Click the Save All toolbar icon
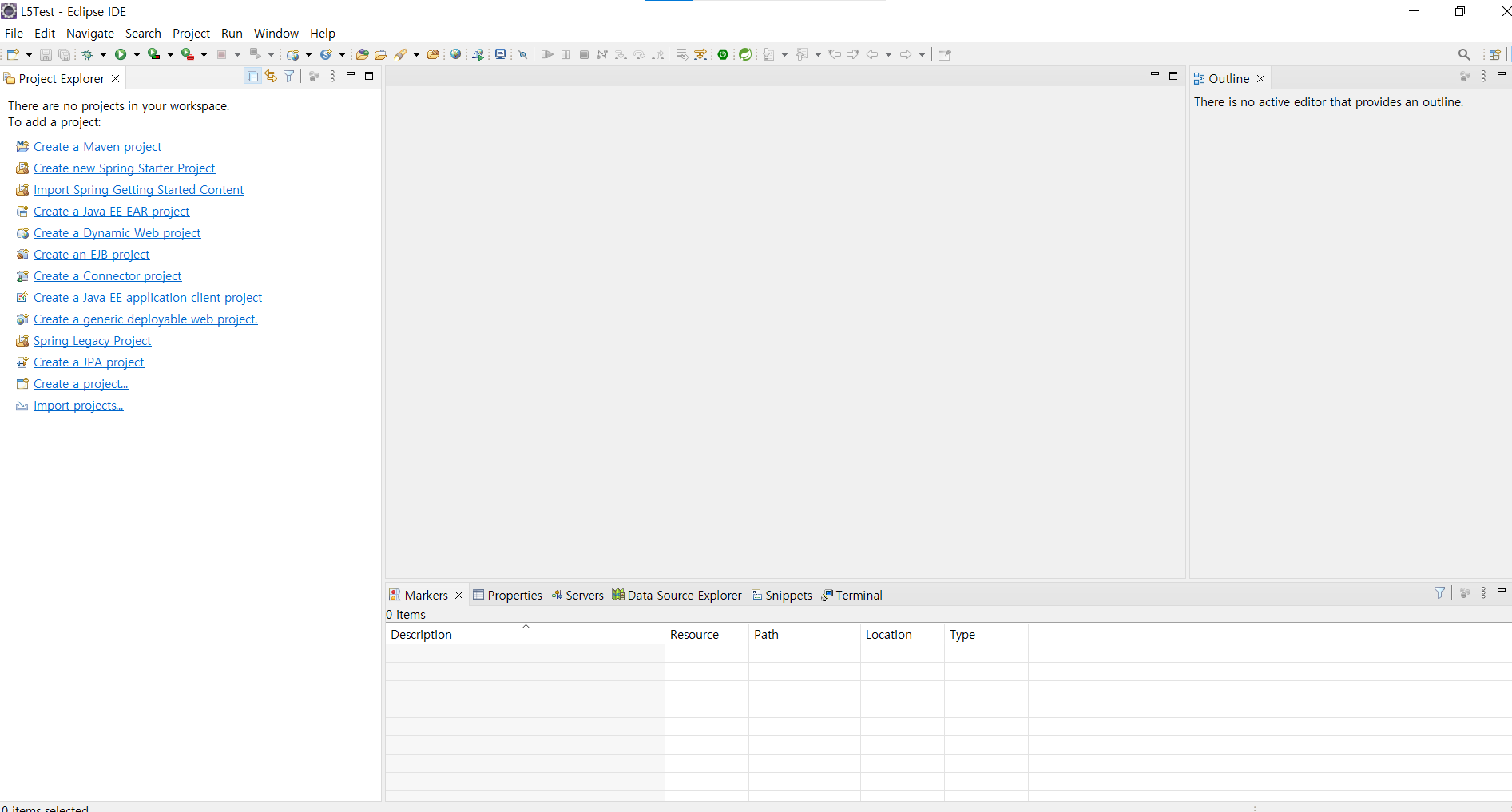The width and height of the screenshot is (1512, 812). [x=64, y=54]
